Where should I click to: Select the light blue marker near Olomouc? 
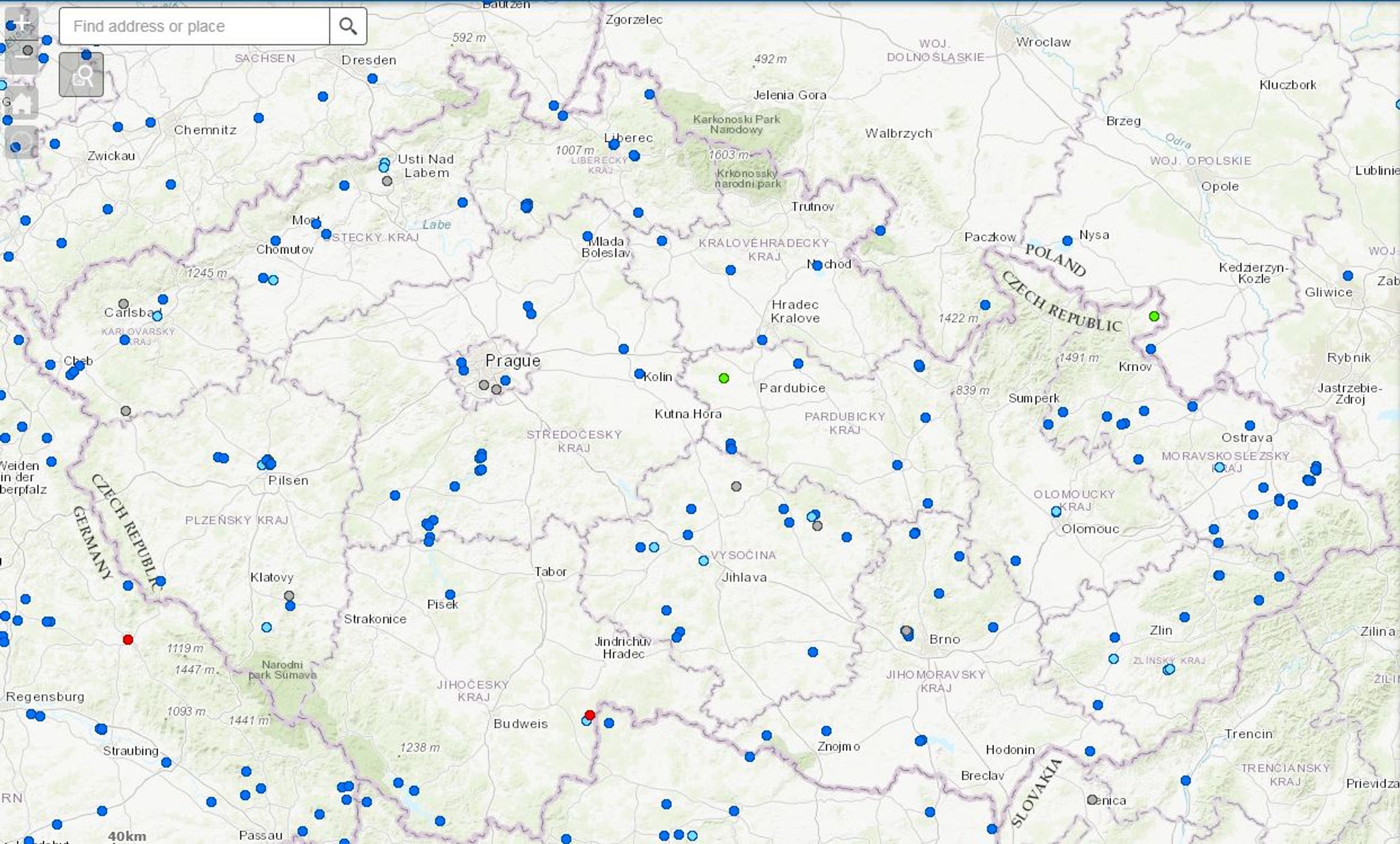[x=1055, y=512]
